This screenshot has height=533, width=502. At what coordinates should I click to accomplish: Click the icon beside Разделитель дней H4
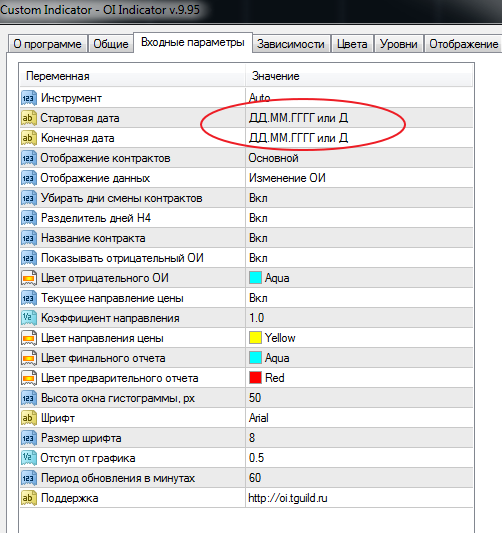coord(29,218)
